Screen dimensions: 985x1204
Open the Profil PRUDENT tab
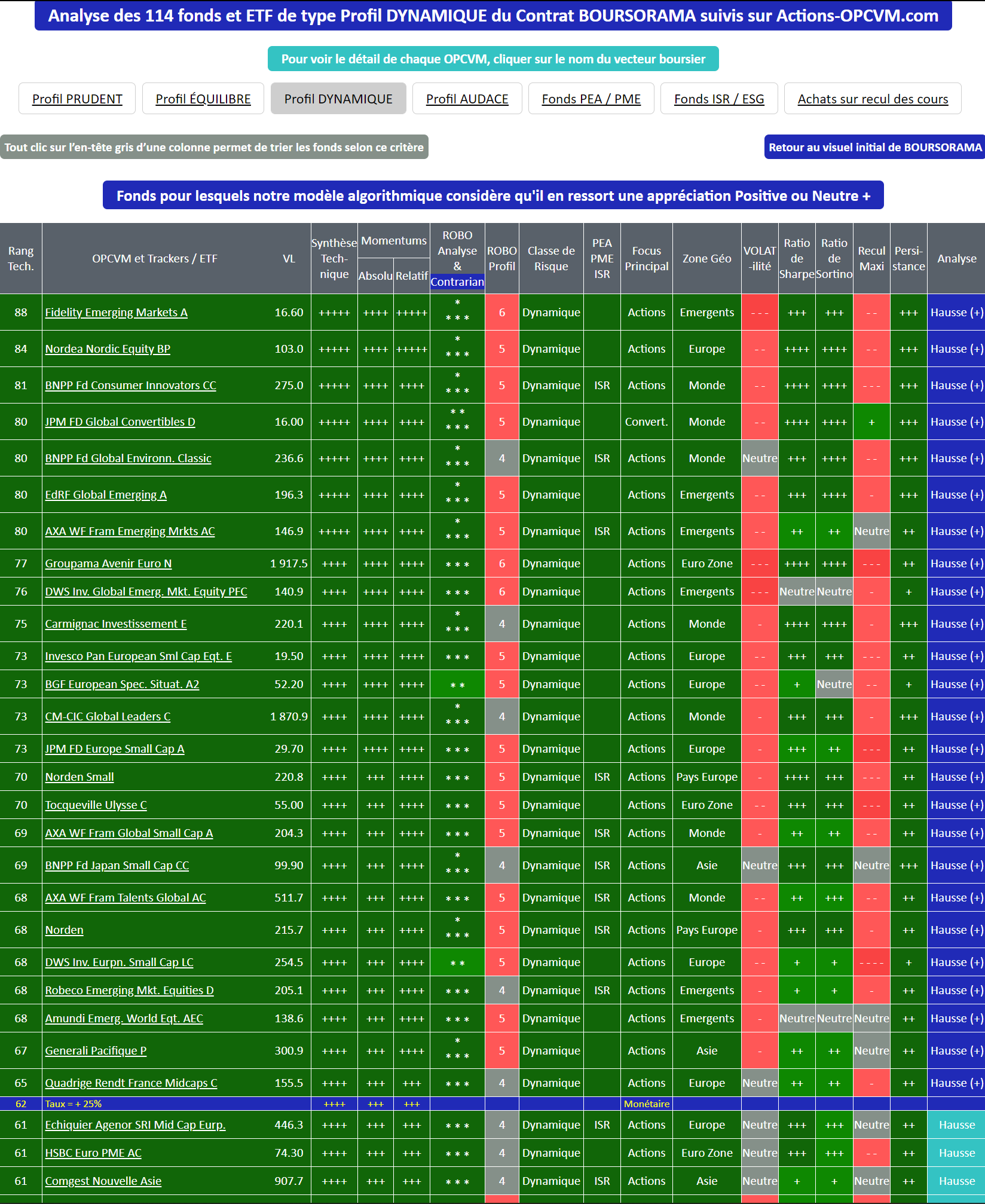click(x=77, y=99)
